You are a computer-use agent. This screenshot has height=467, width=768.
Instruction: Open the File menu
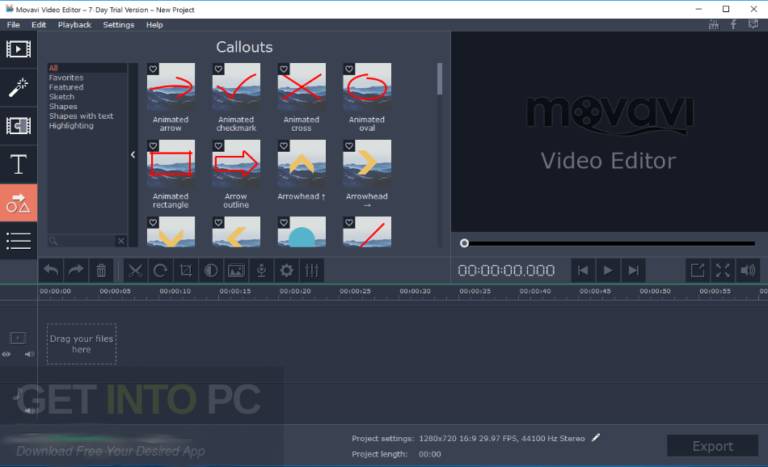tap(13, 25)
